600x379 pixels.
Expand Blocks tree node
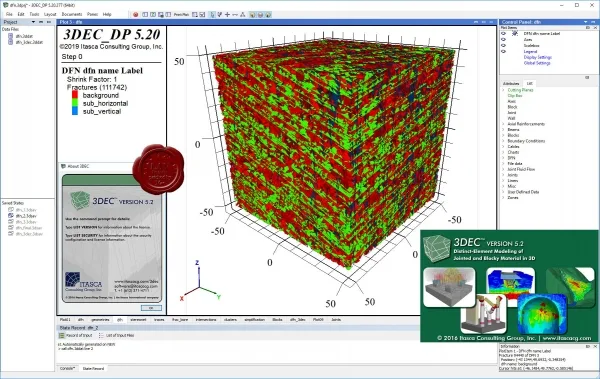[x=503, y=136]
